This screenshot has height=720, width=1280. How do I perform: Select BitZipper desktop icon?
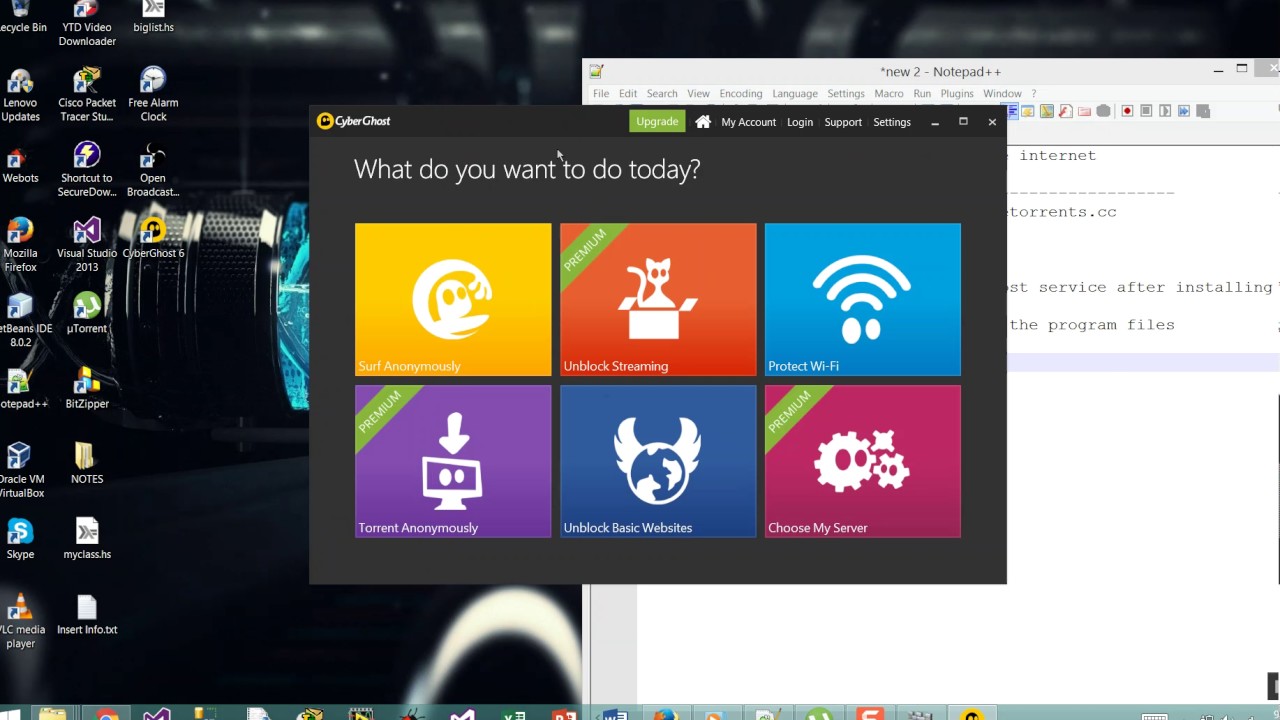click(87, 390)
